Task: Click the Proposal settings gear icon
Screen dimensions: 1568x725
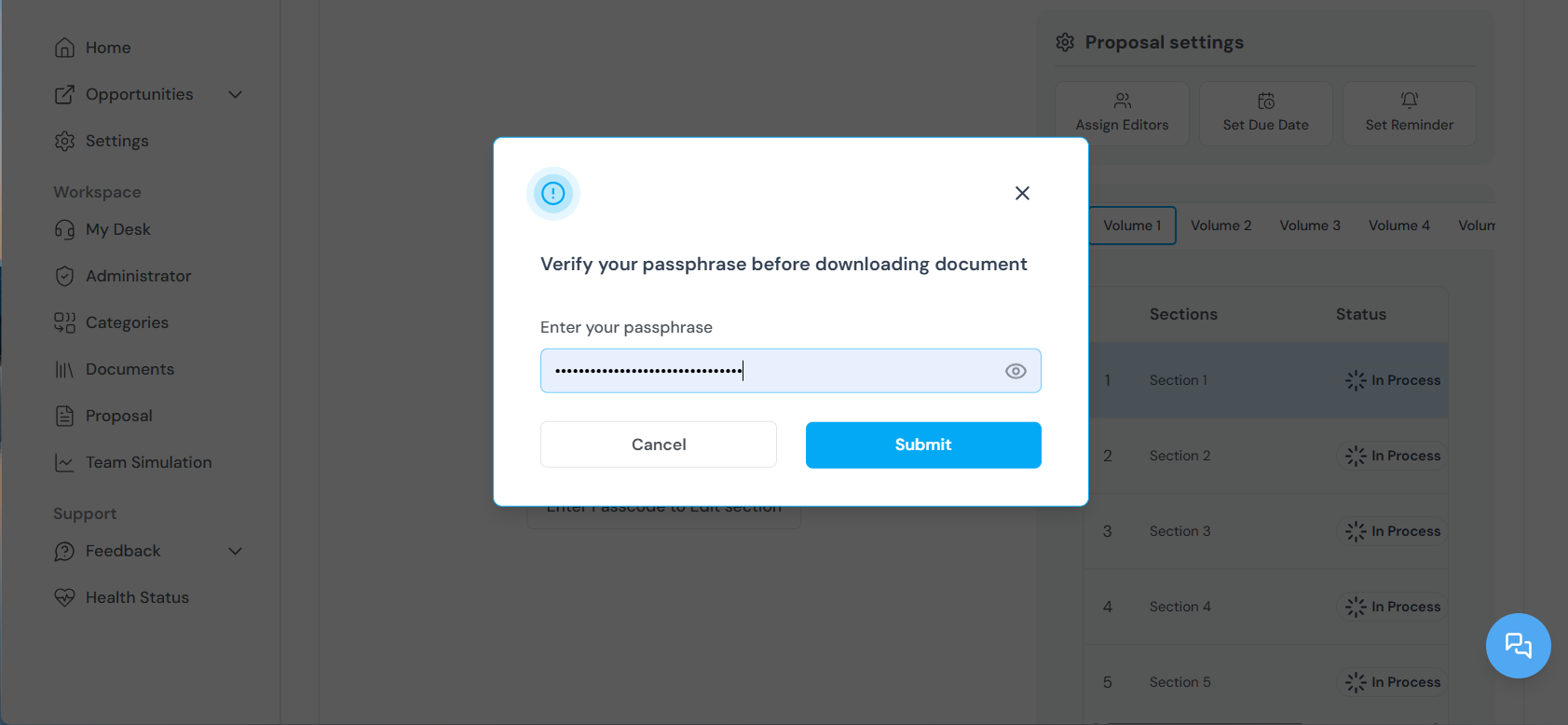Action: 1065,42
